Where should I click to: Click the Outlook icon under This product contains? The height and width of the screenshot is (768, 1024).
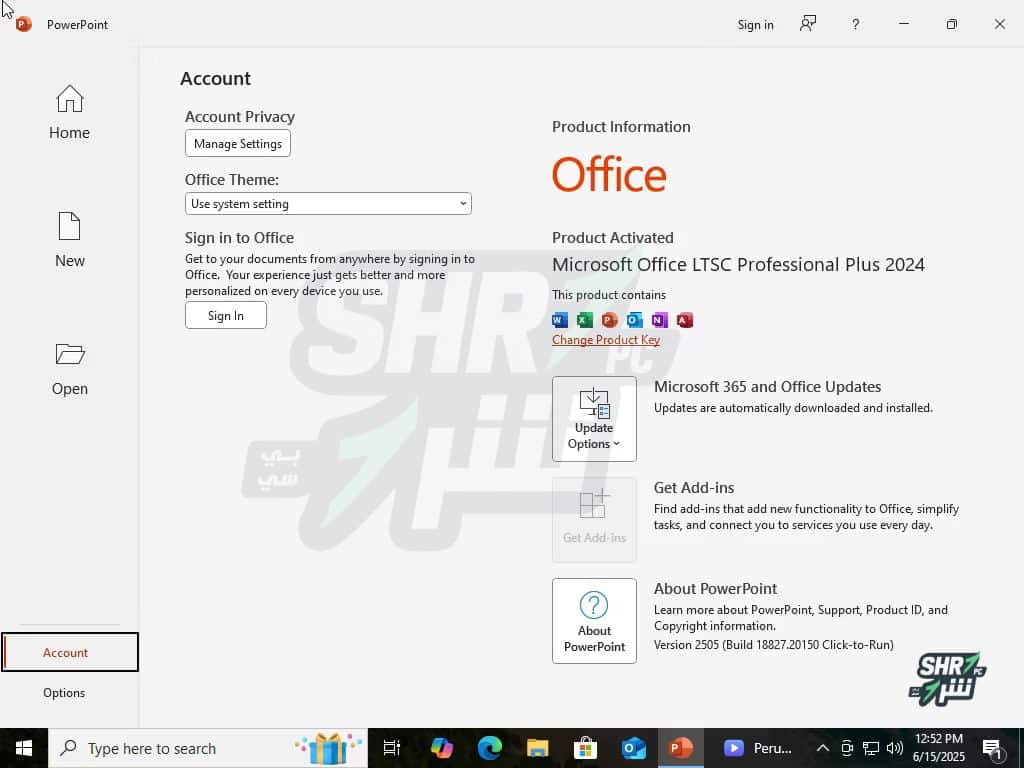634,320
